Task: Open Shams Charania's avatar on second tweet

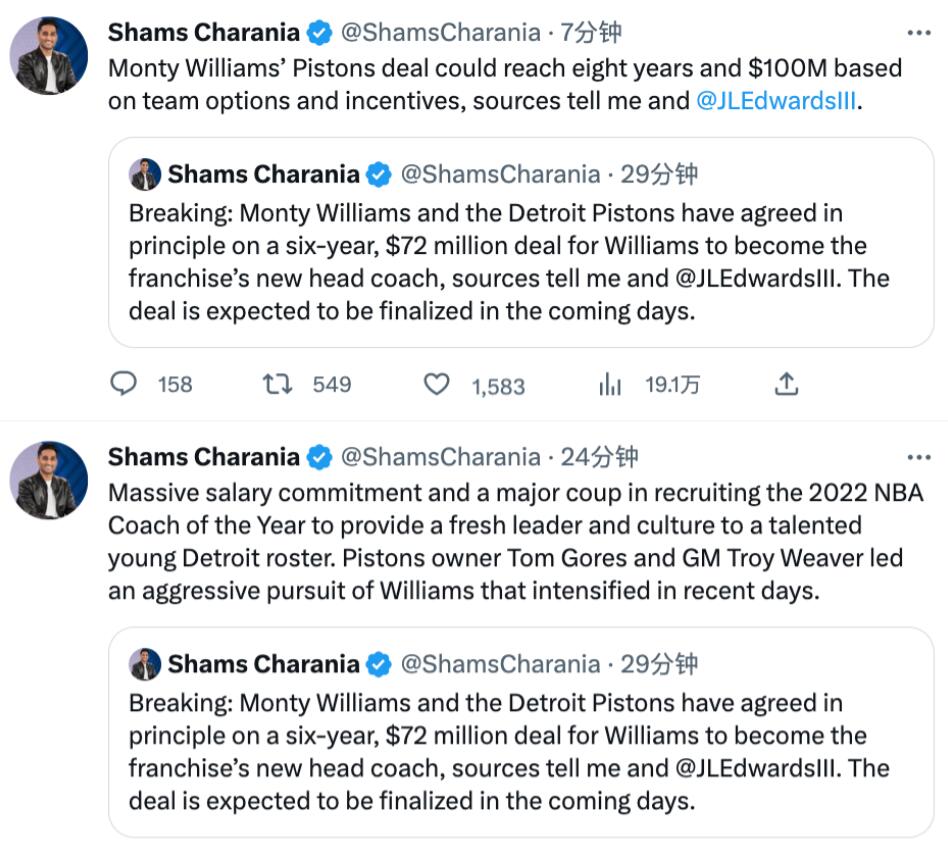Action: pyautogui.click(x=49, y=481)
